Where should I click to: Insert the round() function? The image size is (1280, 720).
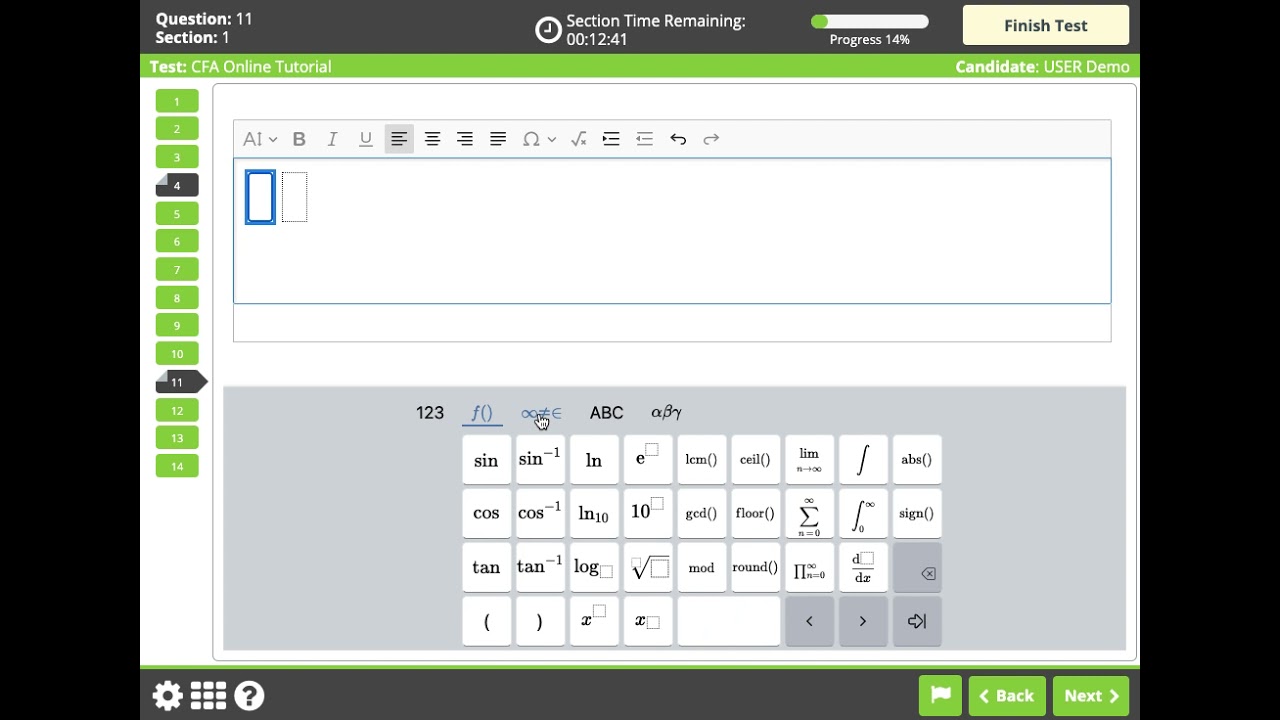[x=755, y=568]
